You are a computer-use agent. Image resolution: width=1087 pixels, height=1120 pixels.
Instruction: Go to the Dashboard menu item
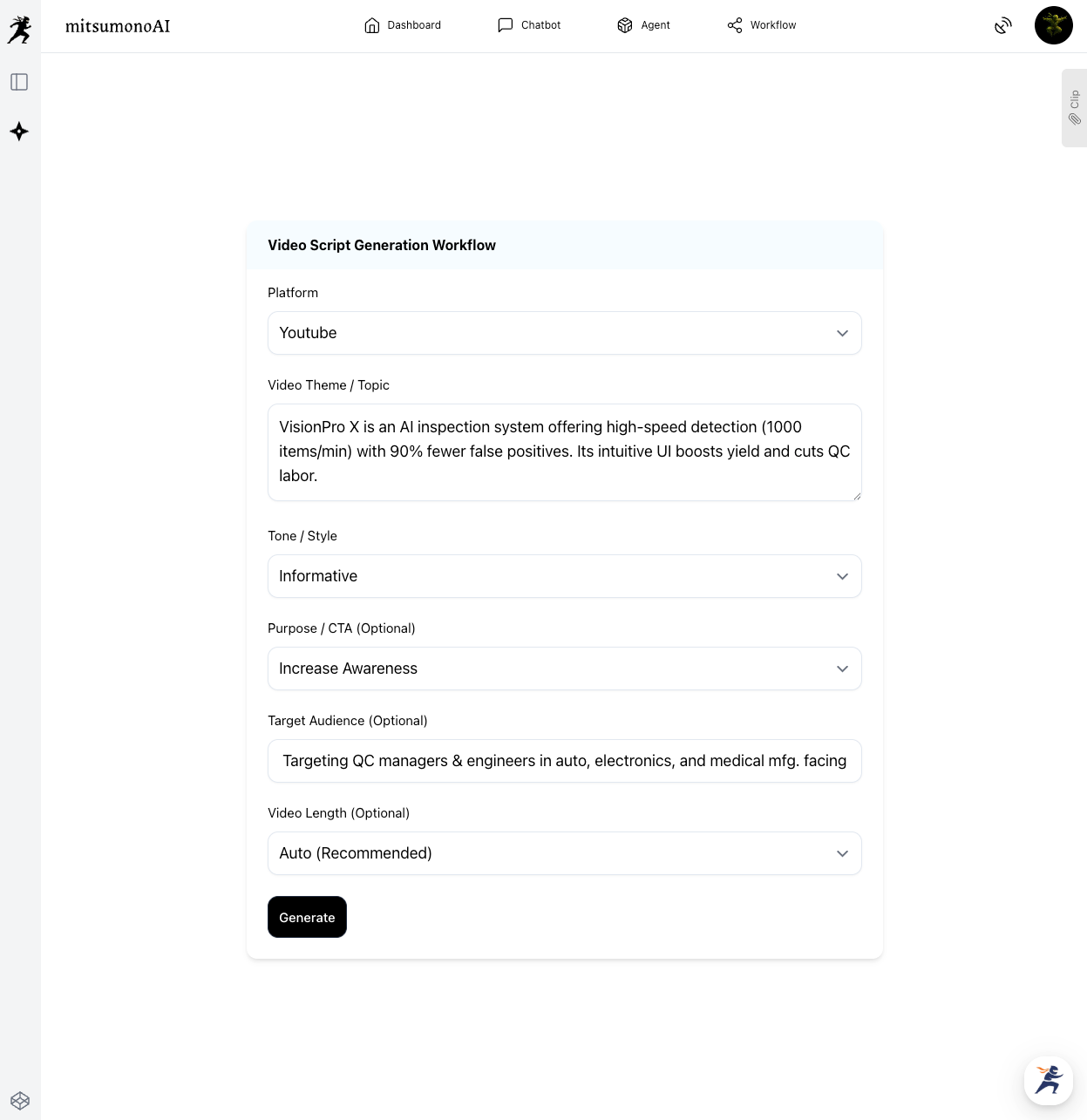pyautogui.click(x=403, y=25)
